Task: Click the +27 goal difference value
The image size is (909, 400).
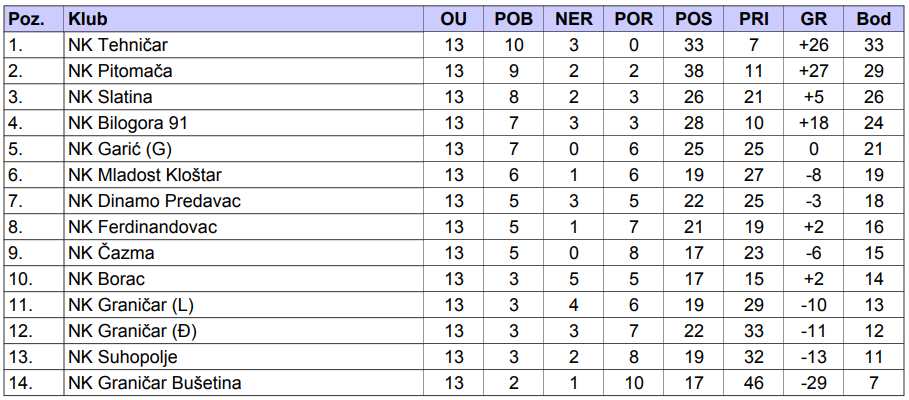Action: 813,71
